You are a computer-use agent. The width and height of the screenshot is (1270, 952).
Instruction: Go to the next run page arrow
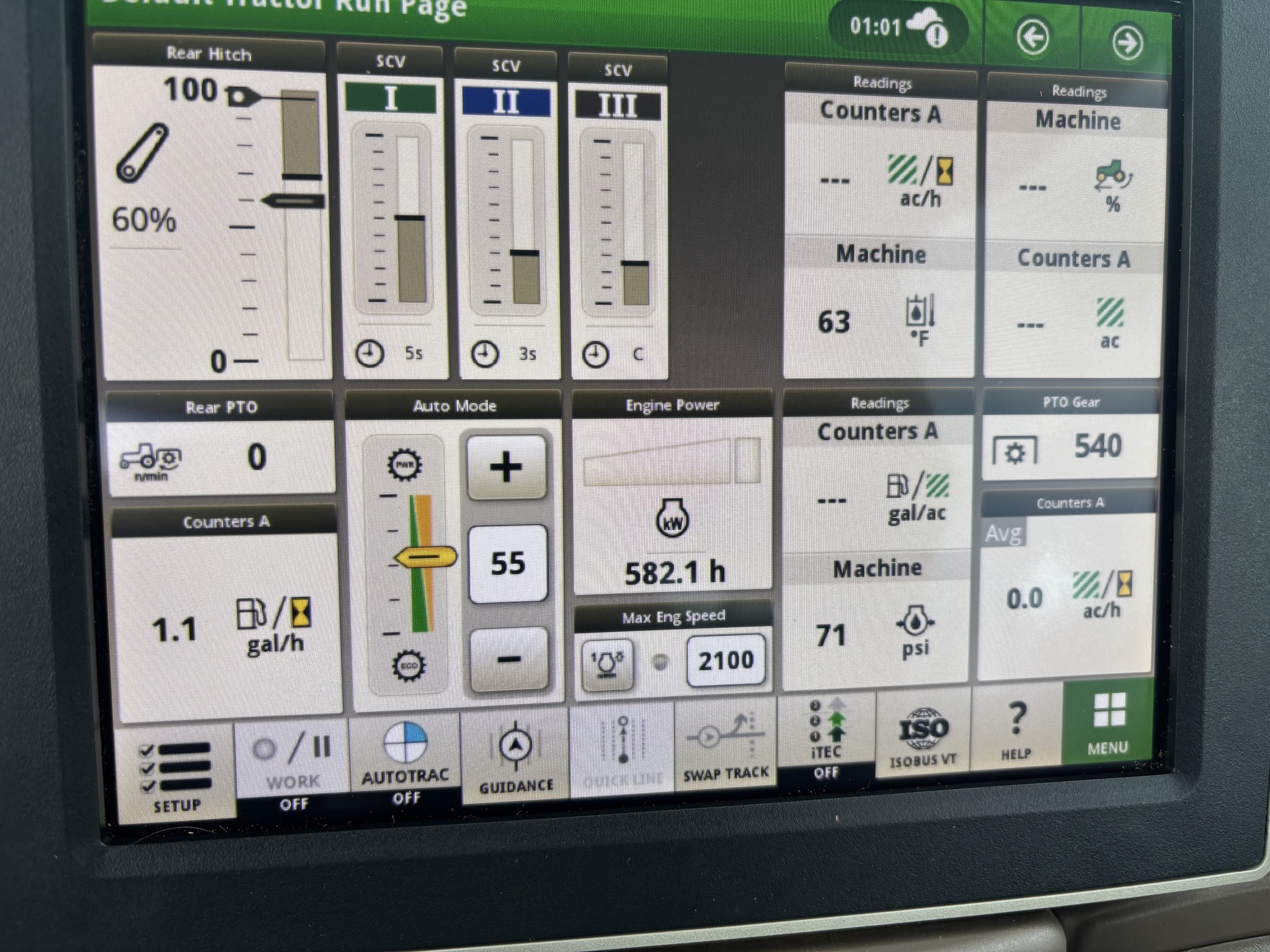1127,42
